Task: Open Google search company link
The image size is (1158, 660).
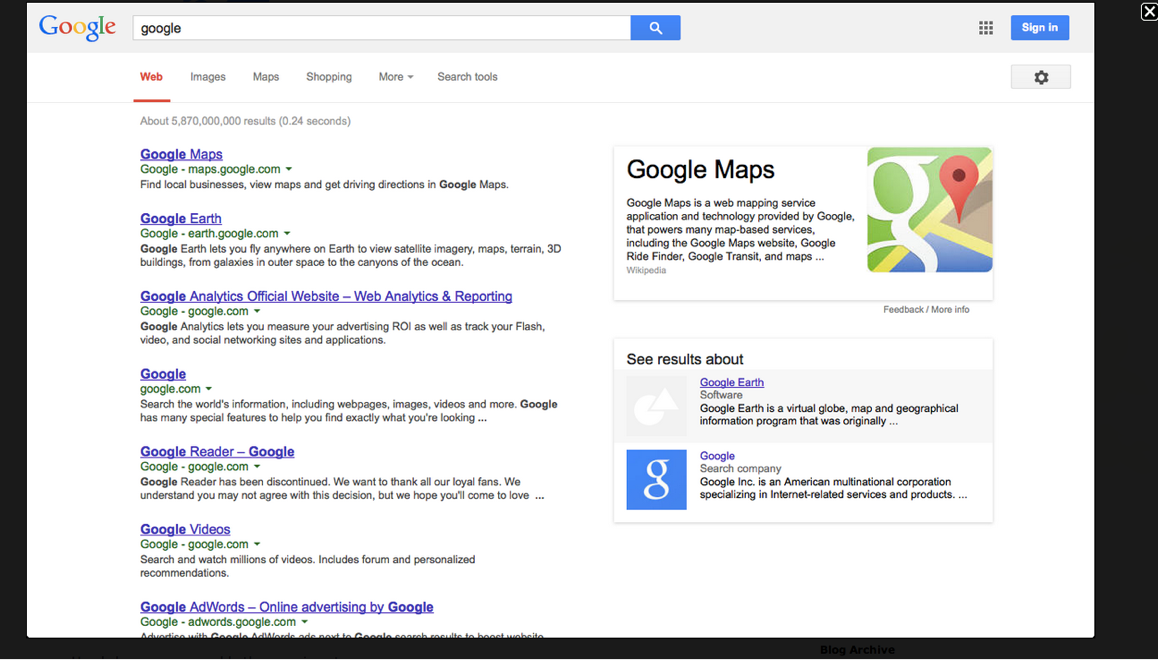Action: click(717, 456)
